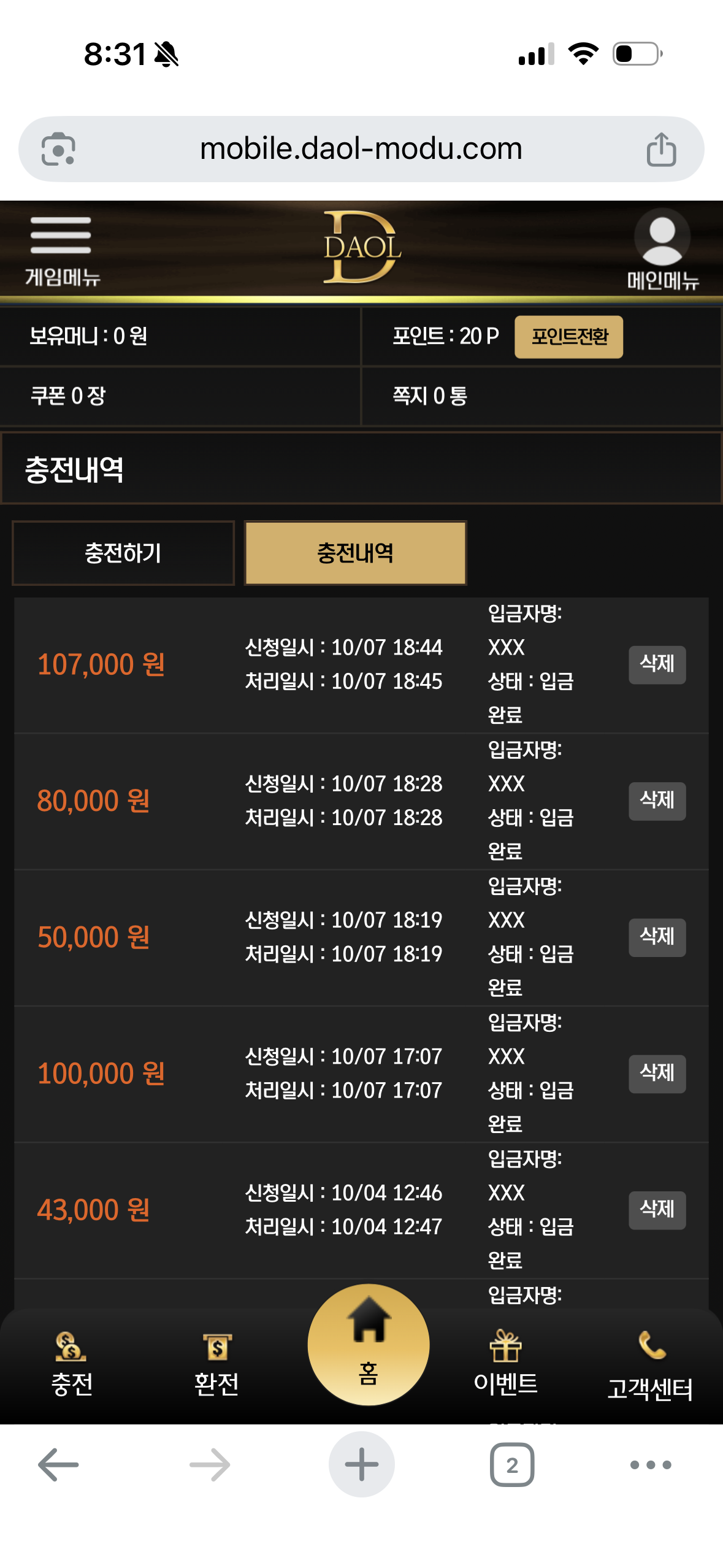Open the browser three-dot menu
The height and width of the screenshot is (1568, 723).
click(x=651, y=1464)
